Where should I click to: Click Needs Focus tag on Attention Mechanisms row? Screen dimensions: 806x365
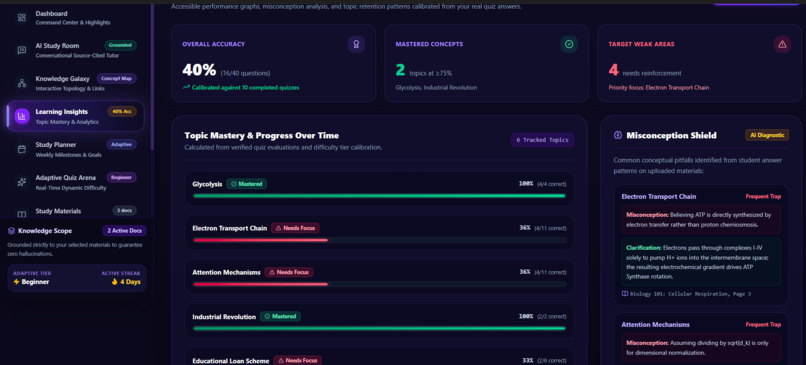coord(289,272)
